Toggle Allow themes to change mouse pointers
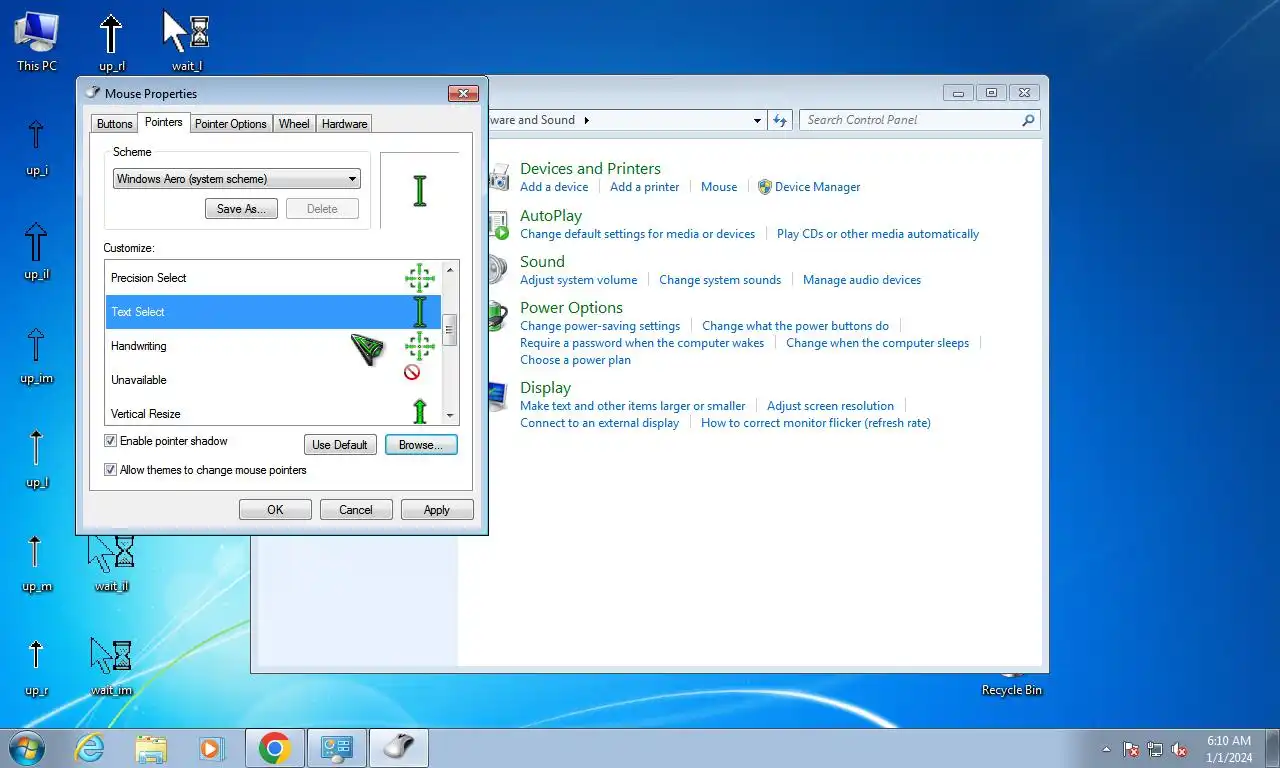This screenshot has height=768, width=1280. click(x=110, y=470)
